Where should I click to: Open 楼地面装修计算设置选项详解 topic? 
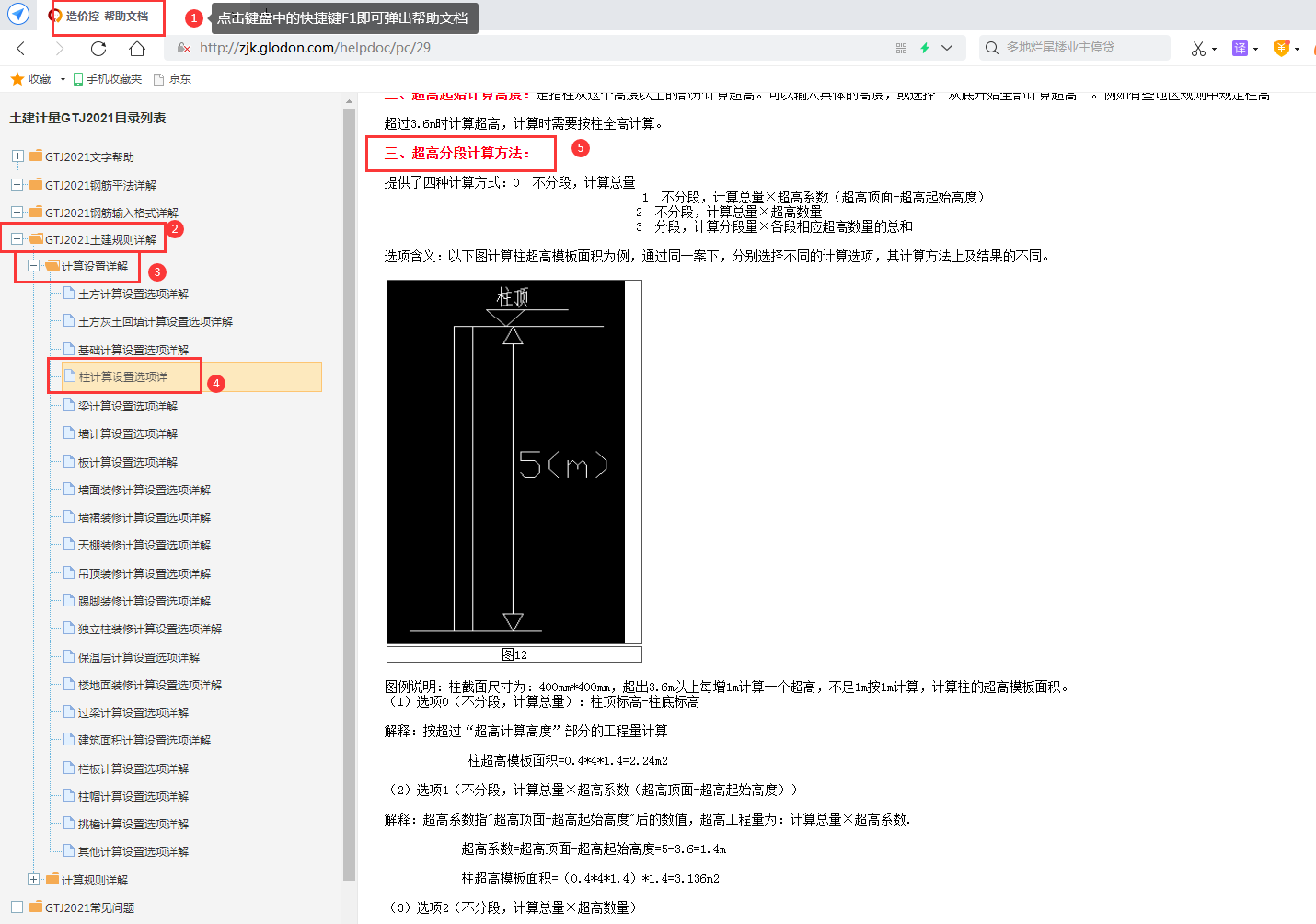click(x=150, y=685)
